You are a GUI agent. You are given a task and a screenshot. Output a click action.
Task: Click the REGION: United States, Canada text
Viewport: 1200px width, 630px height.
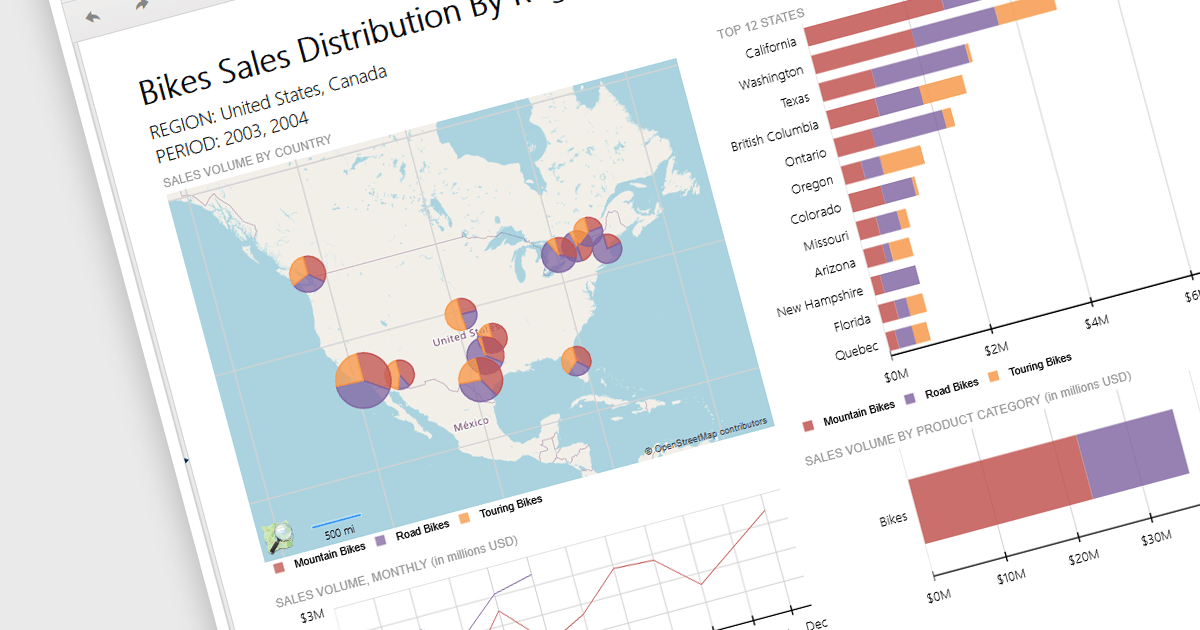tap(268, 101)
